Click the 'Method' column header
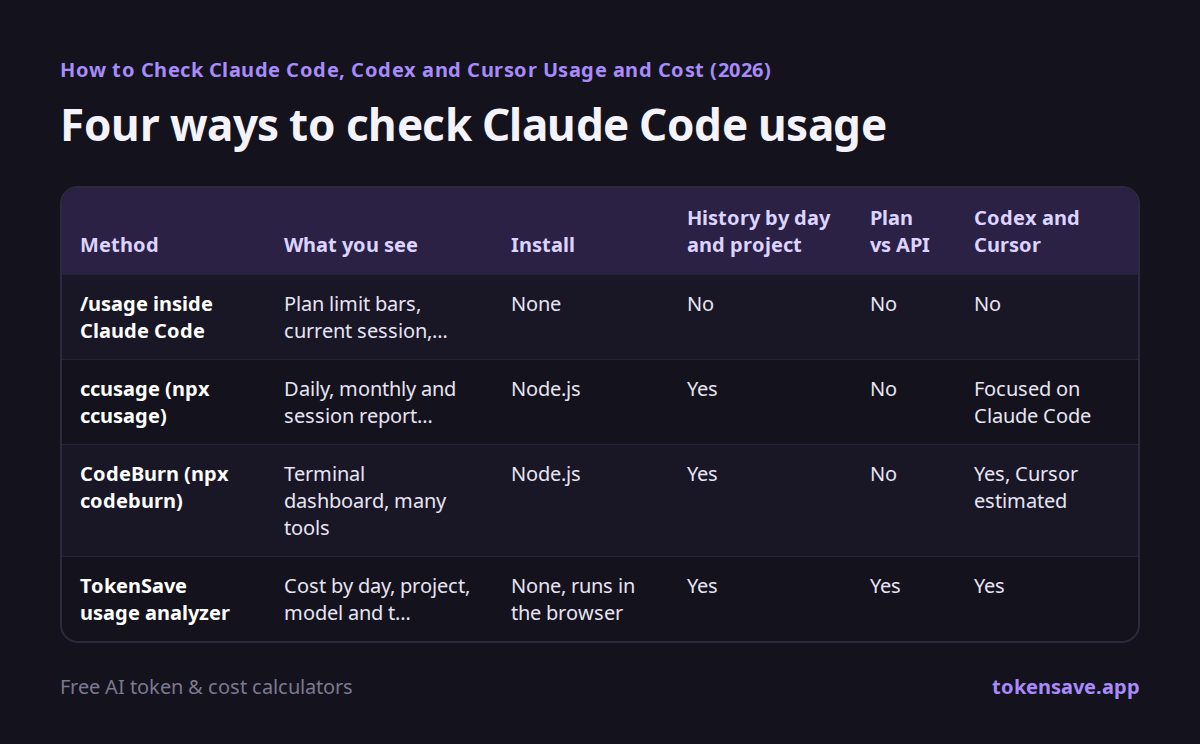The image size is (1200, 744). [x=119, y=245]
